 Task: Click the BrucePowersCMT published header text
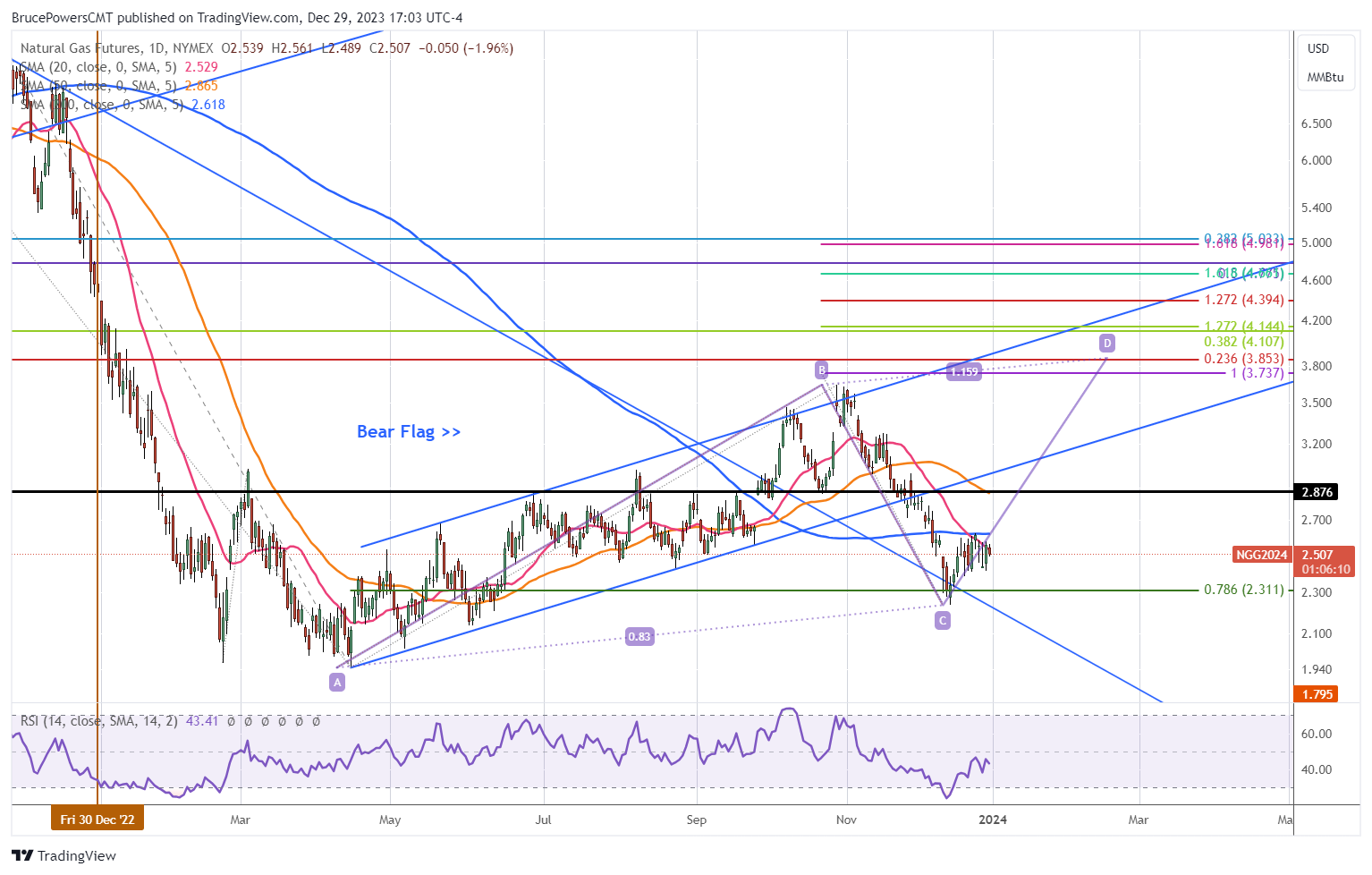point(237,18)
